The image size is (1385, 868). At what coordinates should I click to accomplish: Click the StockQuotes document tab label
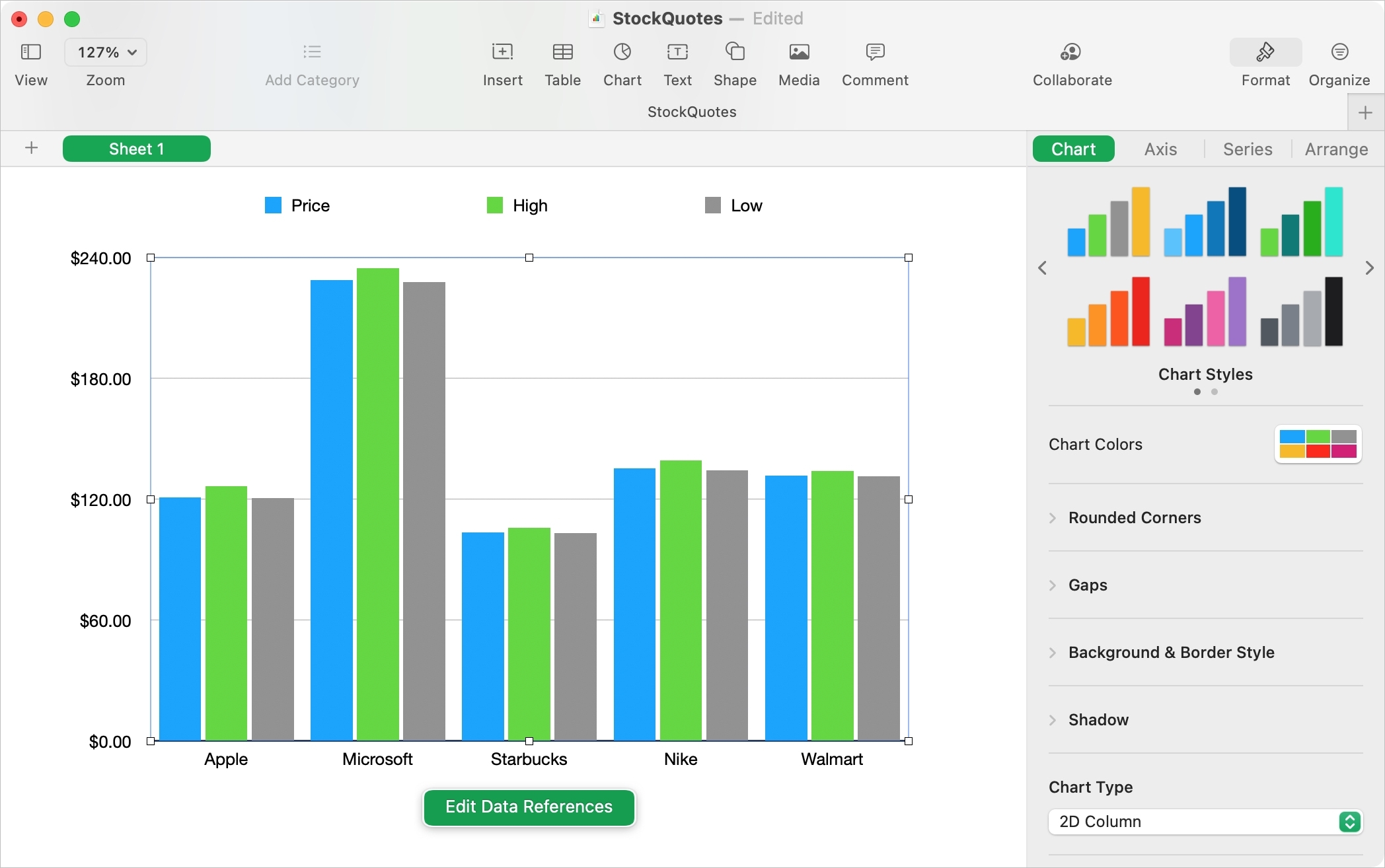pos(692,112)
